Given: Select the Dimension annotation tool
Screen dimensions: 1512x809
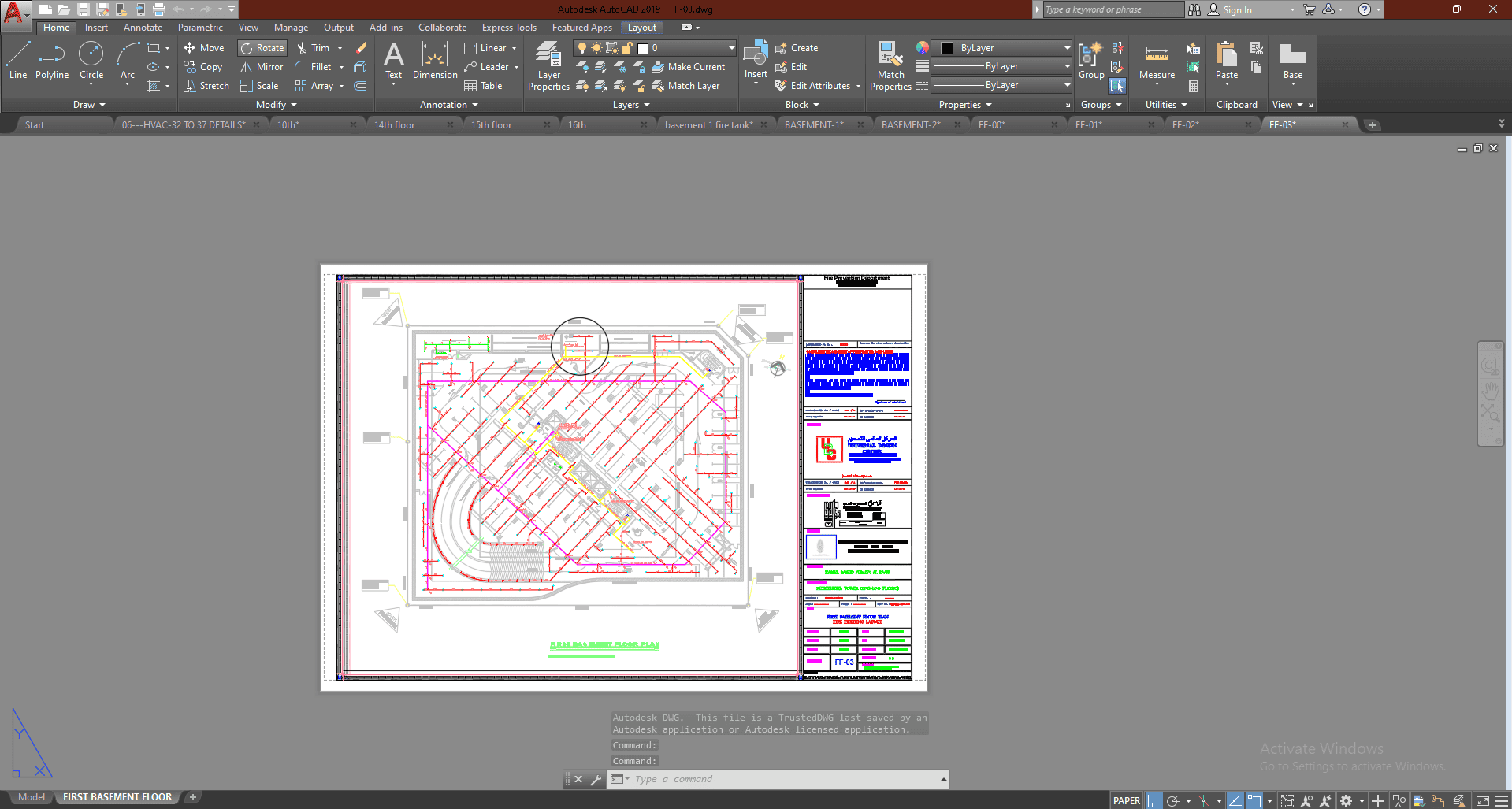Looking at the screenshot, I should point(435,61).
